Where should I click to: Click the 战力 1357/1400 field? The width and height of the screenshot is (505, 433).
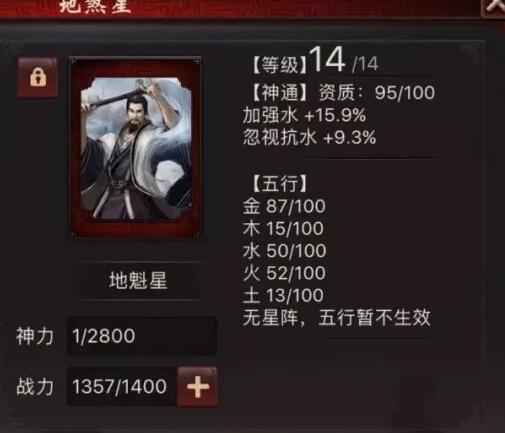click(x=122, y=387)
